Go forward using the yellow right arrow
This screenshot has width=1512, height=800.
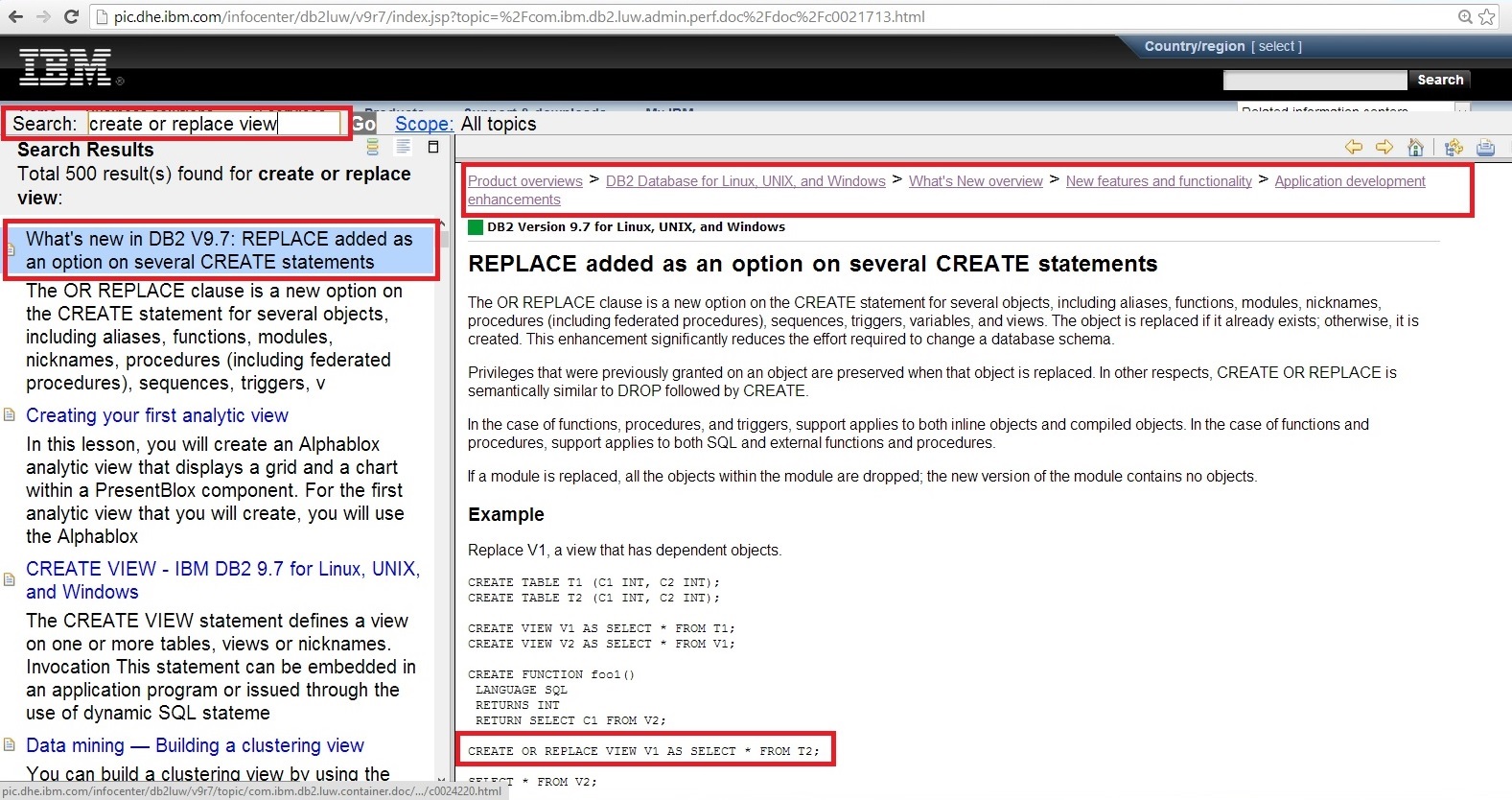(1384, 147)
